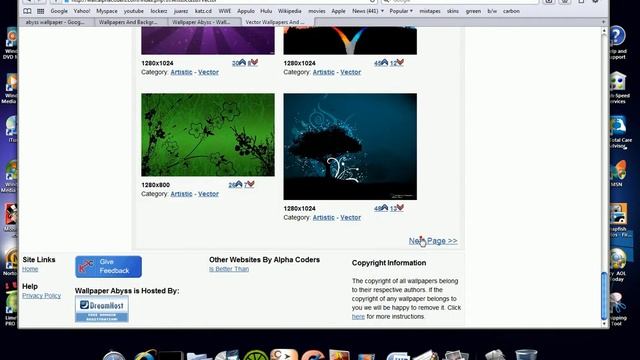Open the bookmarks book icon
The image size is (640, 360).
(27, 11)
